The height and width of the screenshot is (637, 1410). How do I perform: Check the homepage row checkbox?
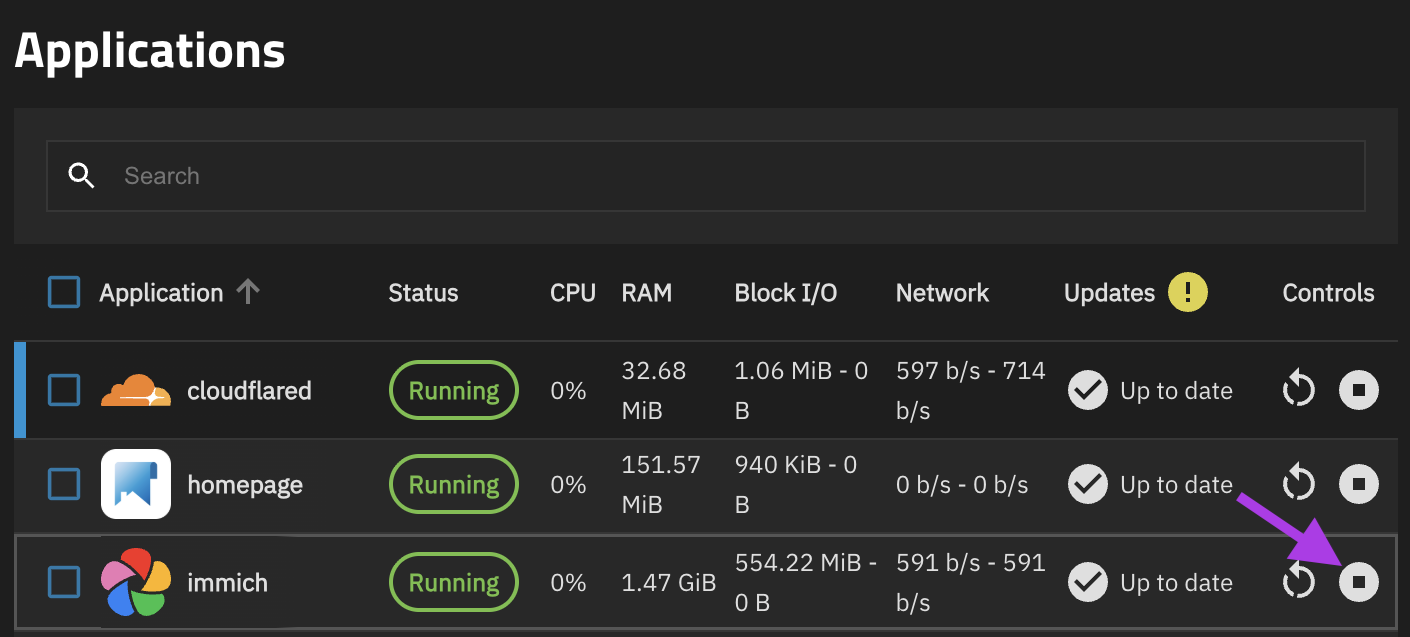click(x=64, y=485)
